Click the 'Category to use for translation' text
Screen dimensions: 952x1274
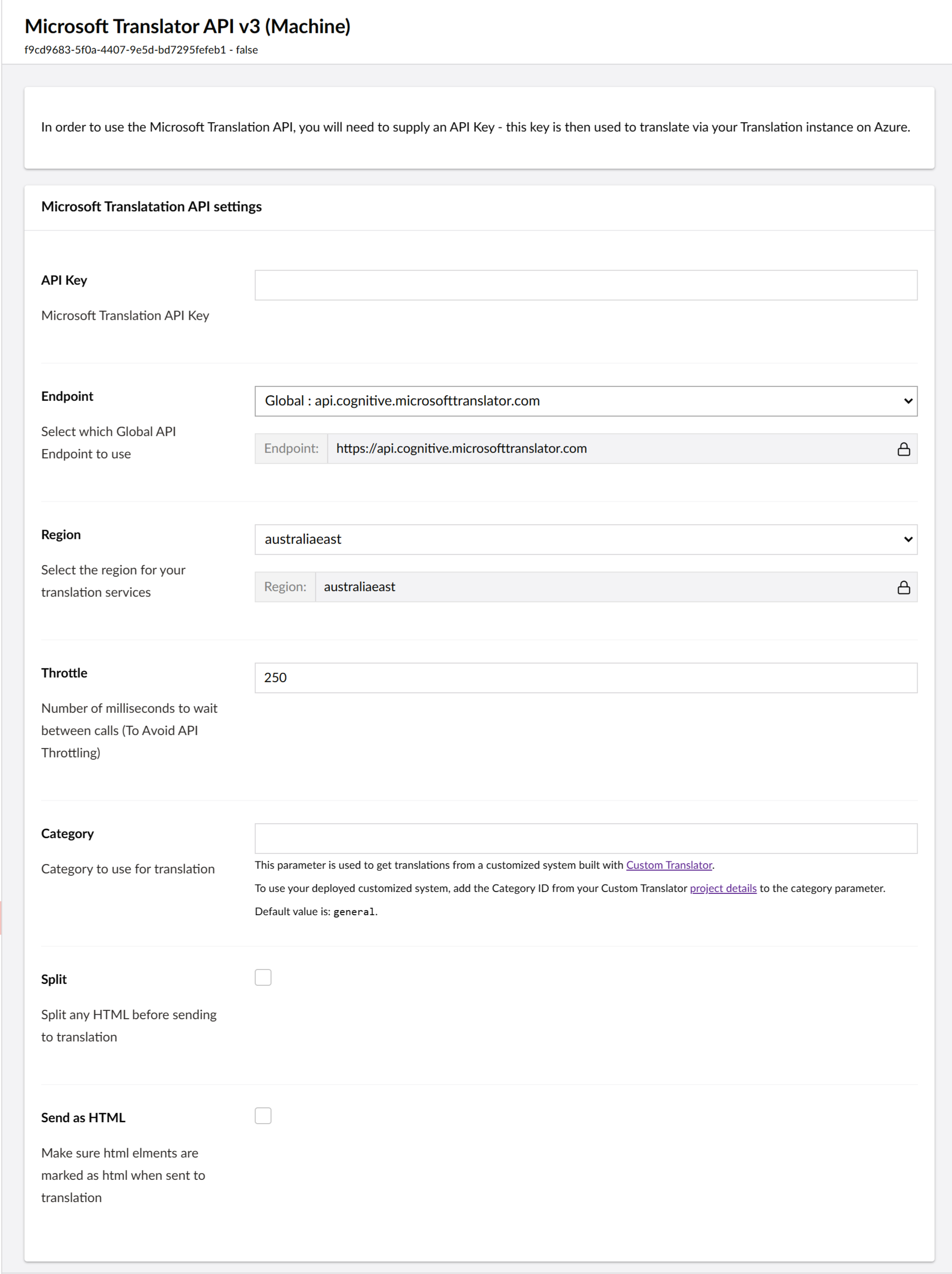point(128,869)
